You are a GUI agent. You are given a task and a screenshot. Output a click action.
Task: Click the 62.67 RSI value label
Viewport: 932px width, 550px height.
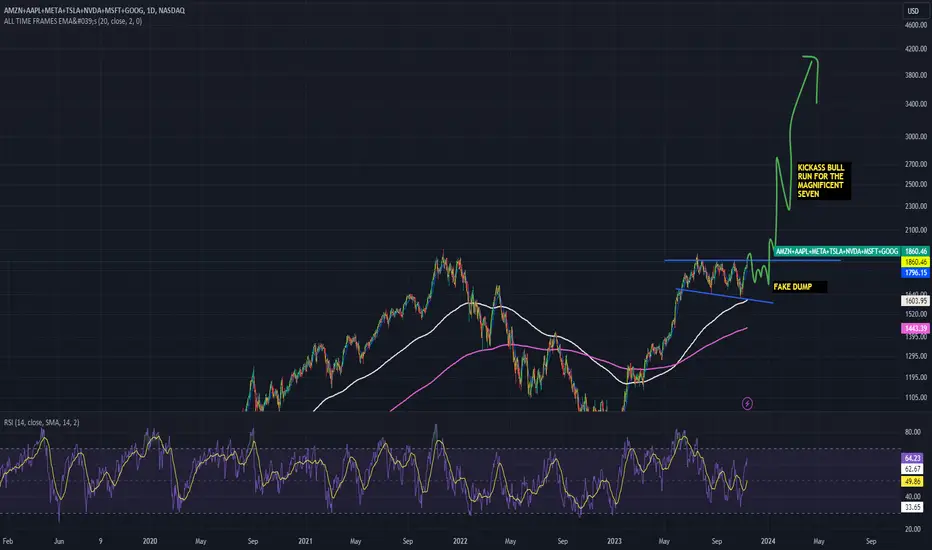[913, 469]
